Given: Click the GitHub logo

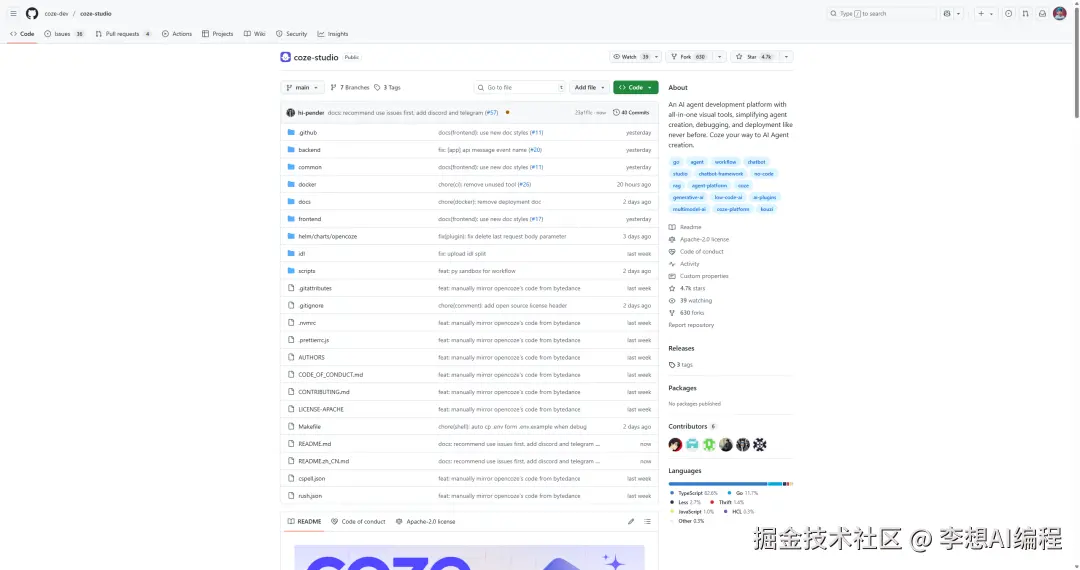Looking at the screenshot, I should [x=32, y=13].
